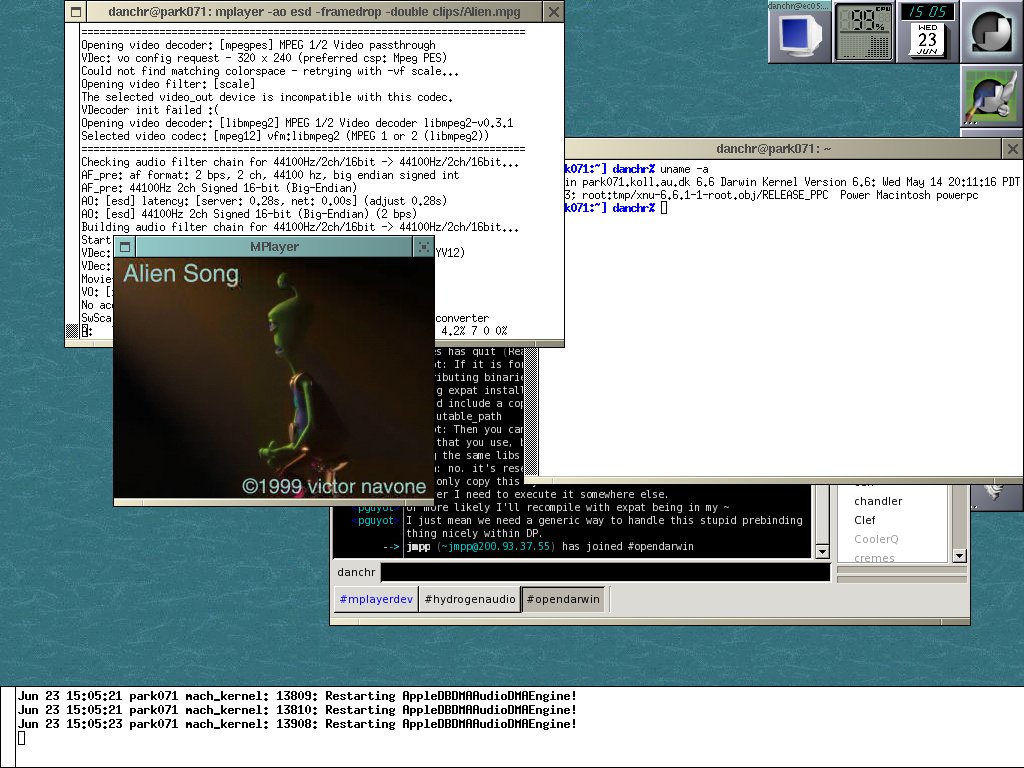
Task: Click the MPlayer window's left titlebar button
Action: tap(125, 247)
